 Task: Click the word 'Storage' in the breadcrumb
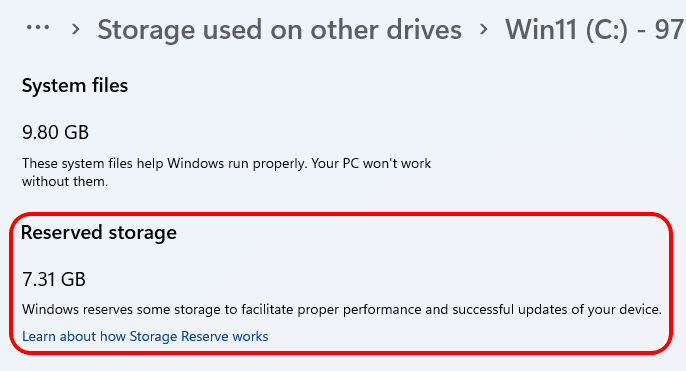(x=146, y=31)
